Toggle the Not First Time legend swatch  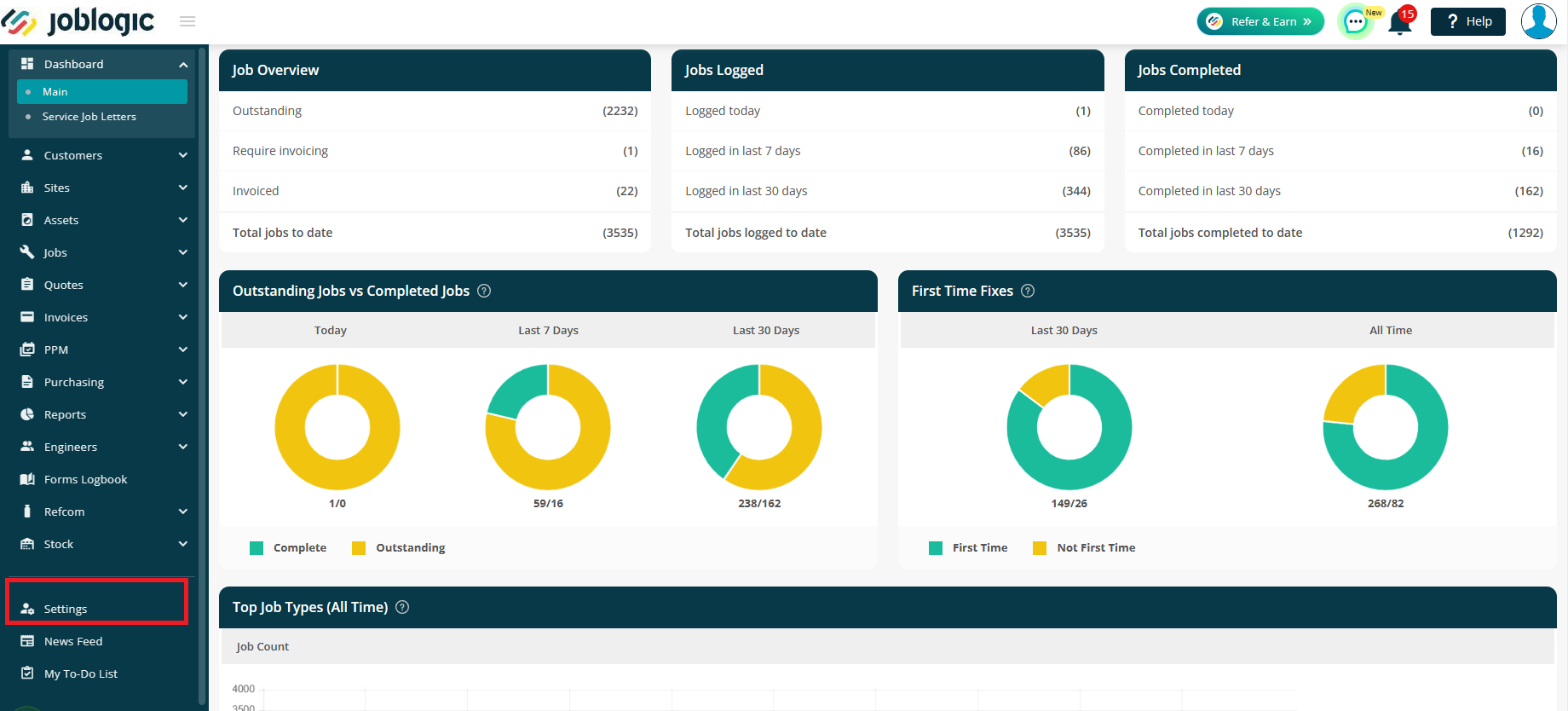tap(1040, 548)
